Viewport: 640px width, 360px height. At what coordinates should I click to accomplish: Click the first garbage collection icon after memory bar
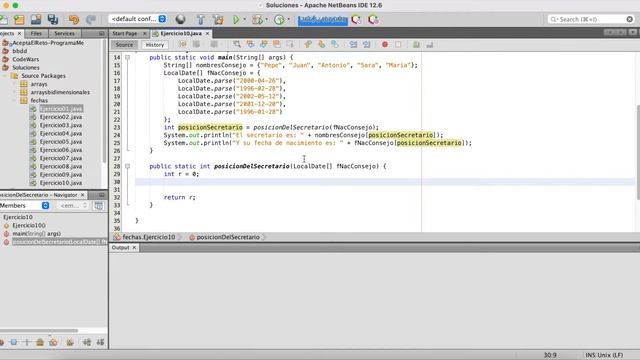tap(356, 19)
